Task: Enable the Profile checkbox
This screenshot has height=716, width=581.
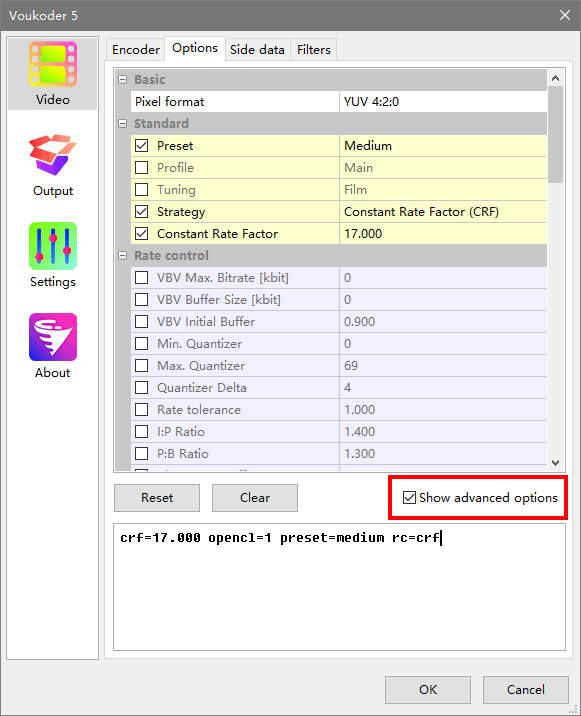Action: tap(142, 168)
